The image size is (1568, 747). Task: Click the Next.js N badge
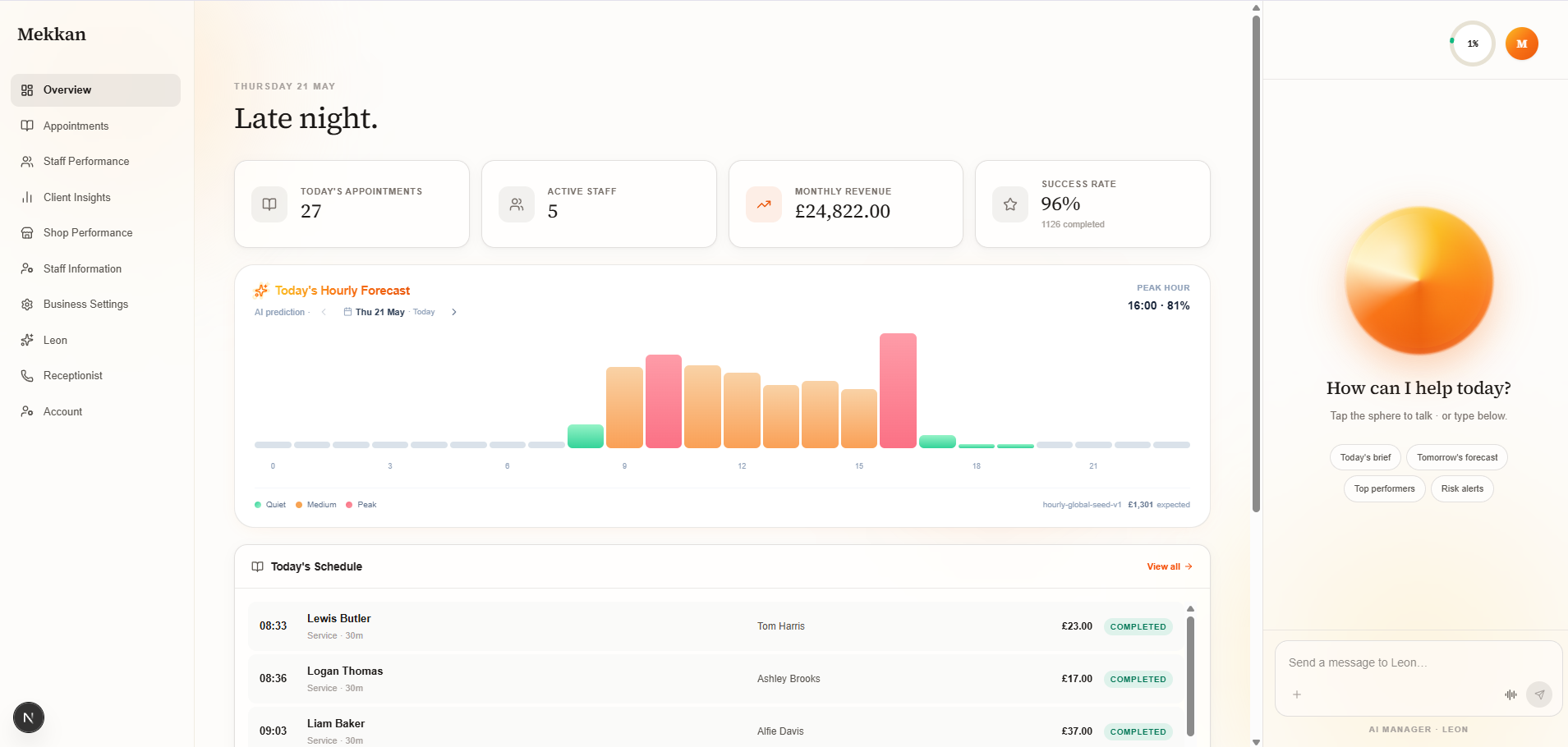(29, 718)
